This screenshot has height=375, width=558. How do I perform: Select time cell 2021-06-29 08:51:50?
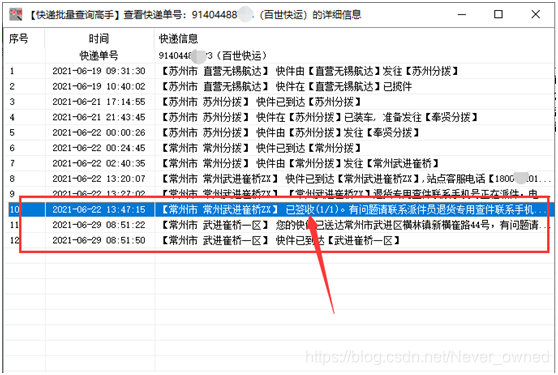(x=99, y=241)
